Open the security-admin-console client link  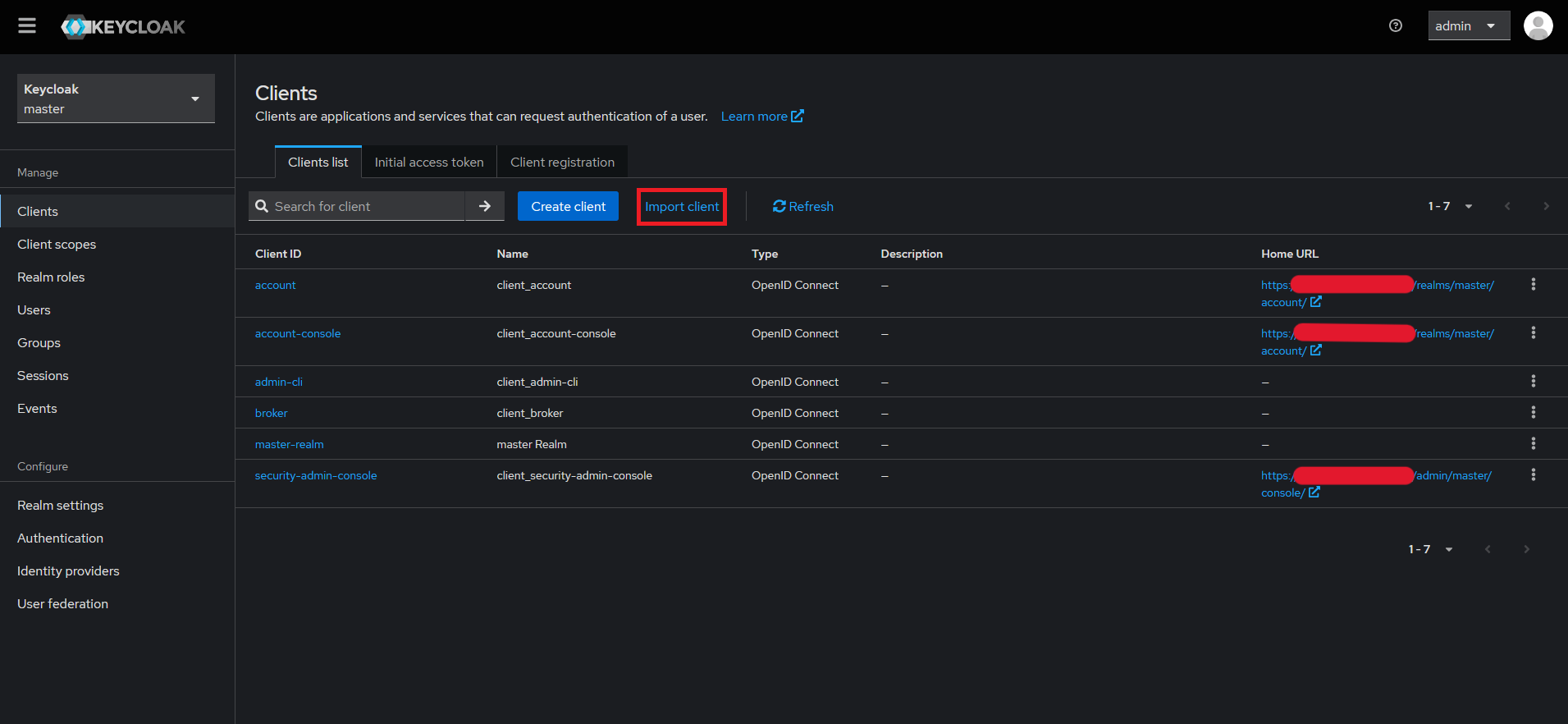(x=316, y=475)
